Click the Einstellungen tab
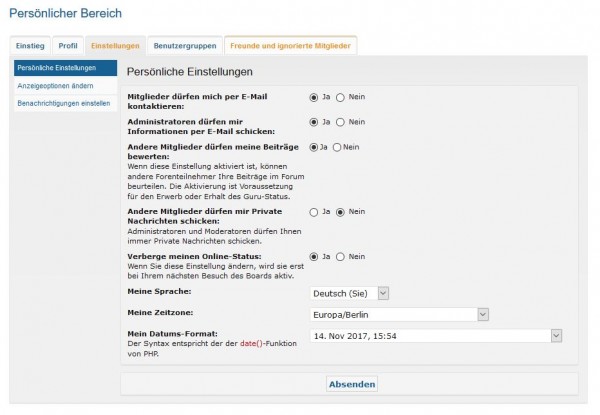 (x=114, y=46)
